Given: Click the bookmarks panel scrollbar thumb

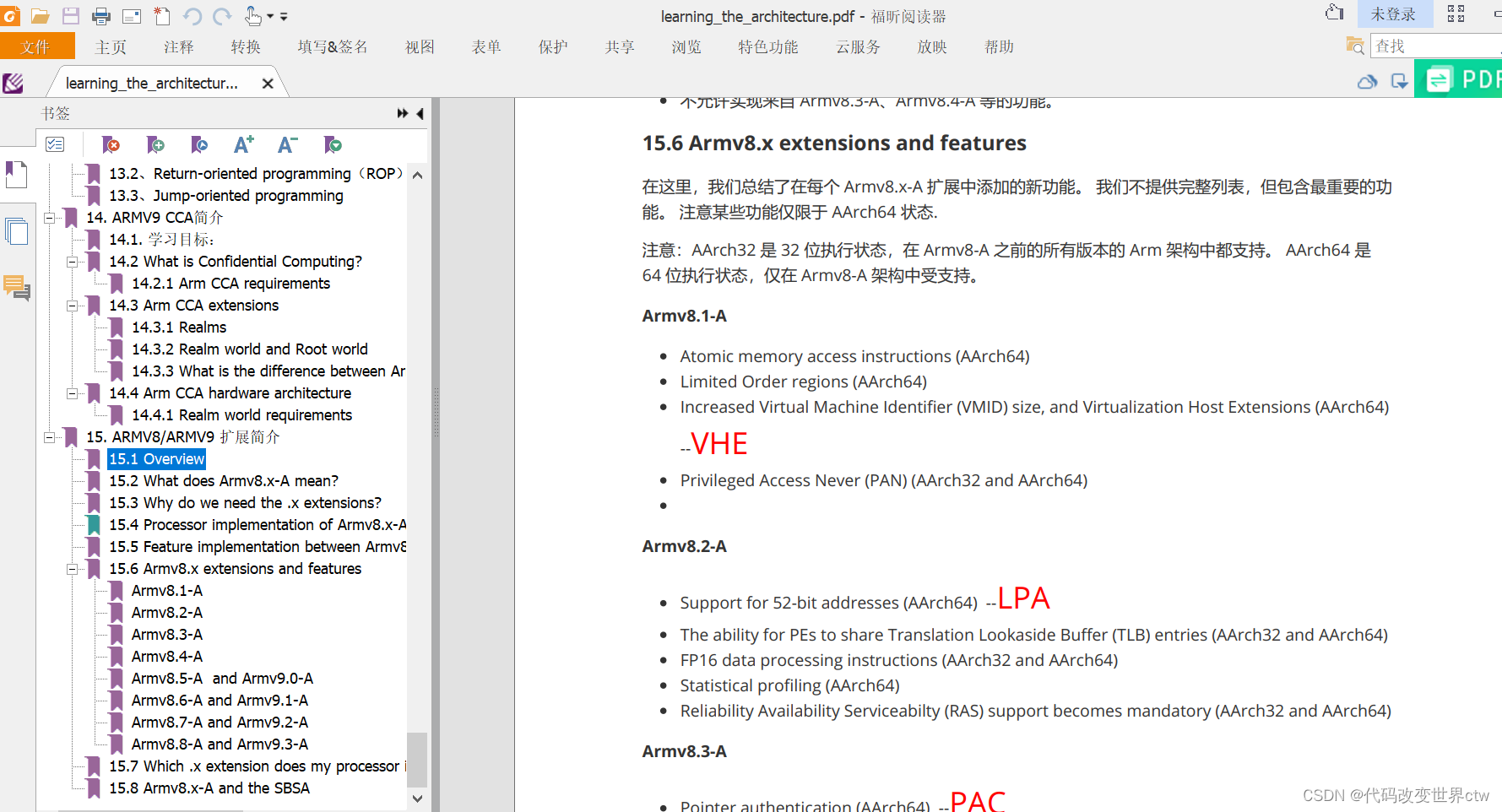Looking at the screenshot, I should point(417,760).
